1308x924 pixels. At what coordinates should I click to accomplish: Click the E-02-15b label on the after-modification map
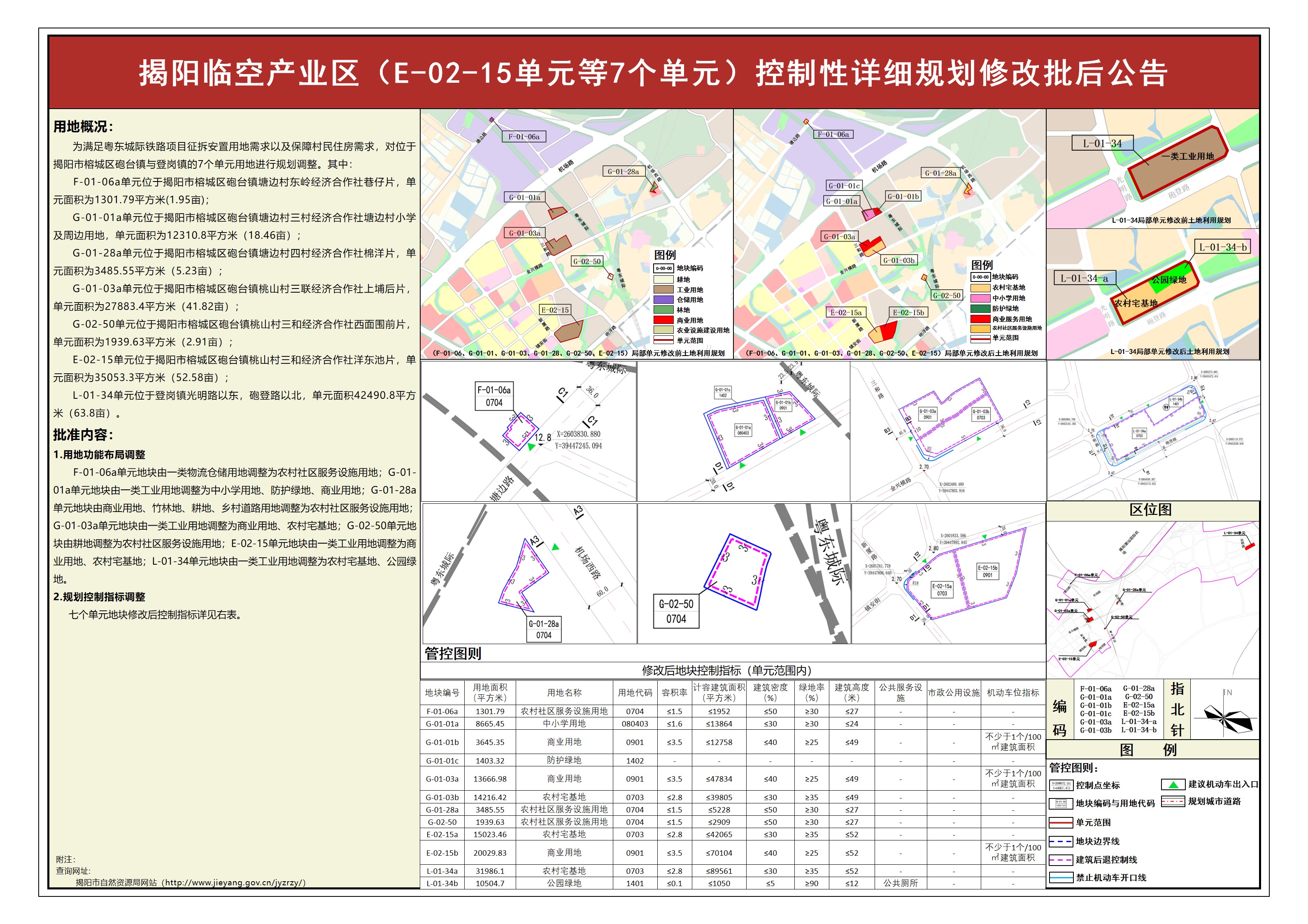pyautogui.click(x=909, y=313)
